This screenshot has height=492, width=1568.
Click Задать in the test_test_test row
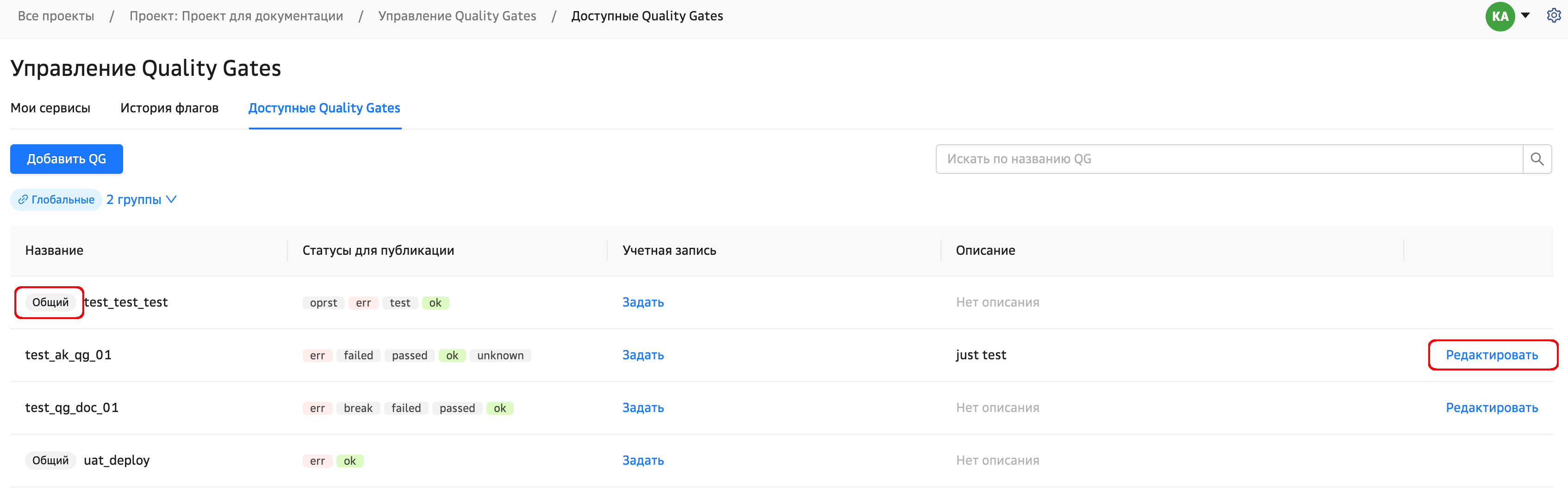[642, 302]
